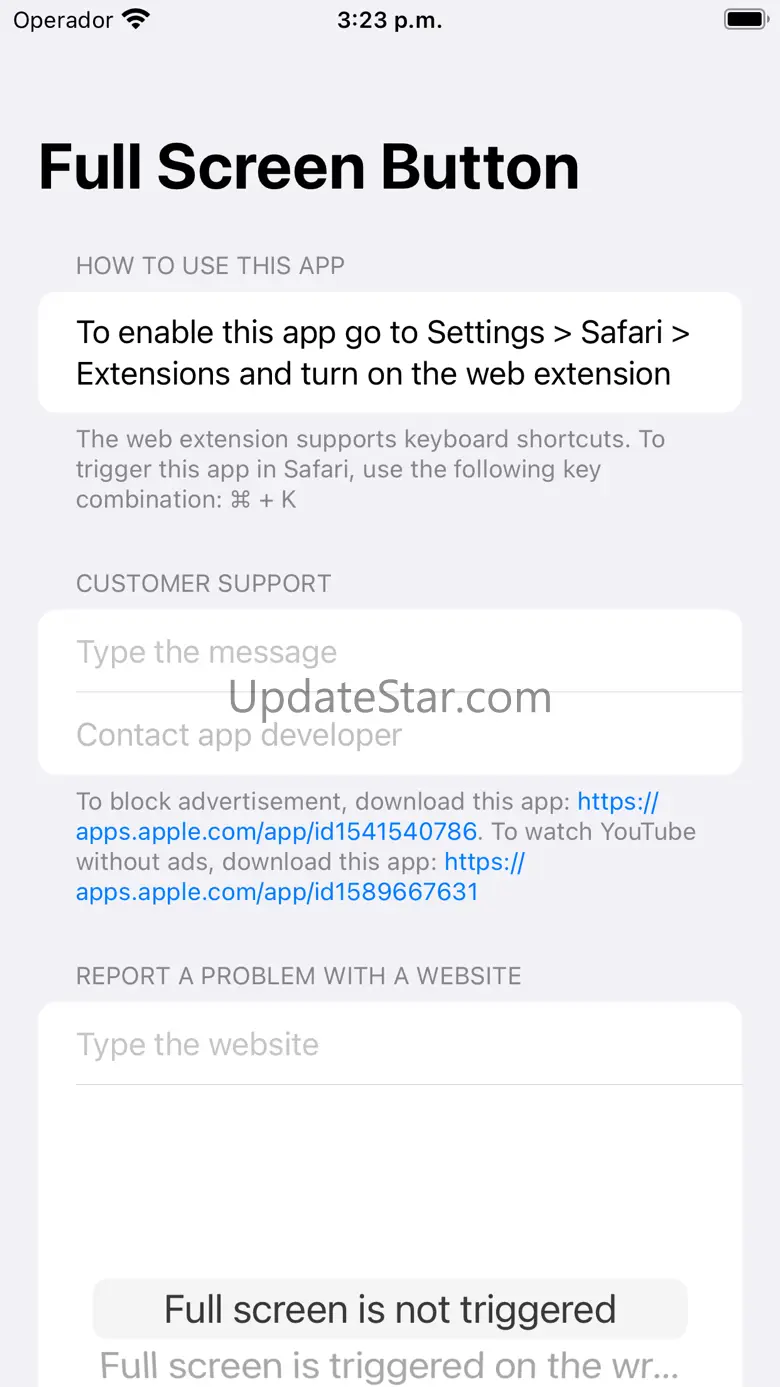Tap Contact app developer
Screen dimensions: 780x1387
click(x=239, y=734)
